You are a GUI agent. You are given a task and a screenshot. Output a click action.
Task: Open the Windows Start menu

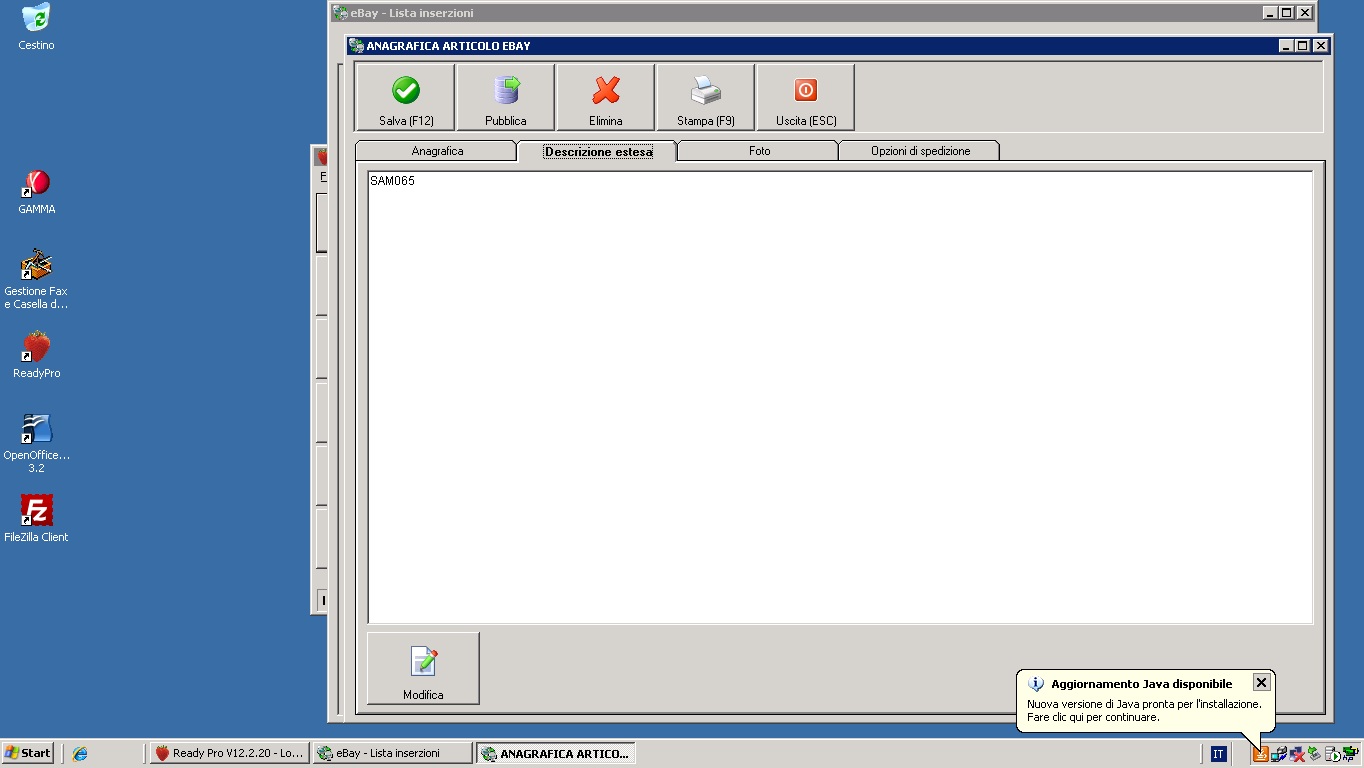click(x=28, y=753)
